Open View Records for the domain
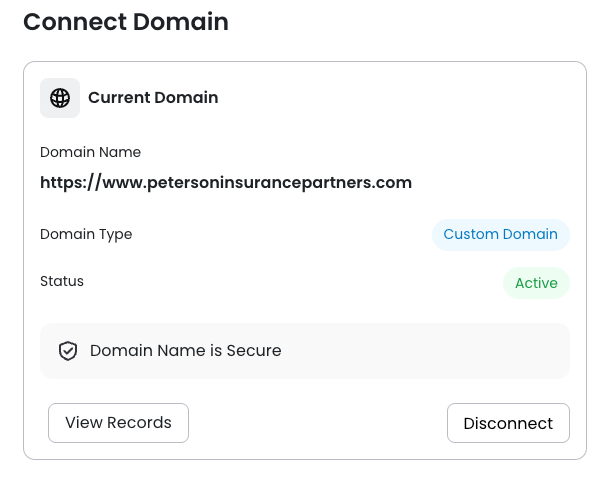This screenshot has width=616, height=488. [118, 423]
